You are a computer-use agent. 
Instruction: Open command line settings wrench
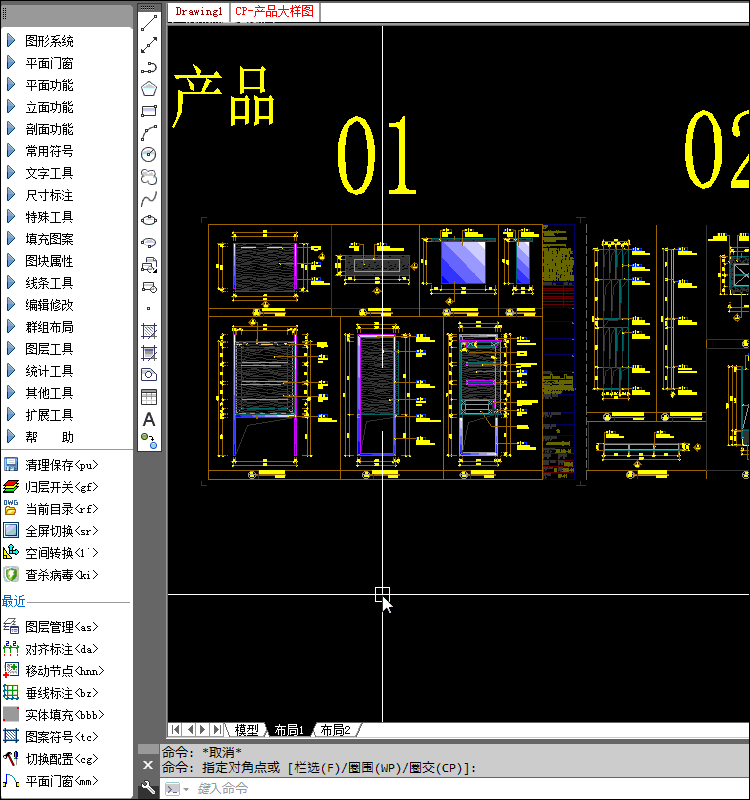pyautogui.click(x=148, y=787)
